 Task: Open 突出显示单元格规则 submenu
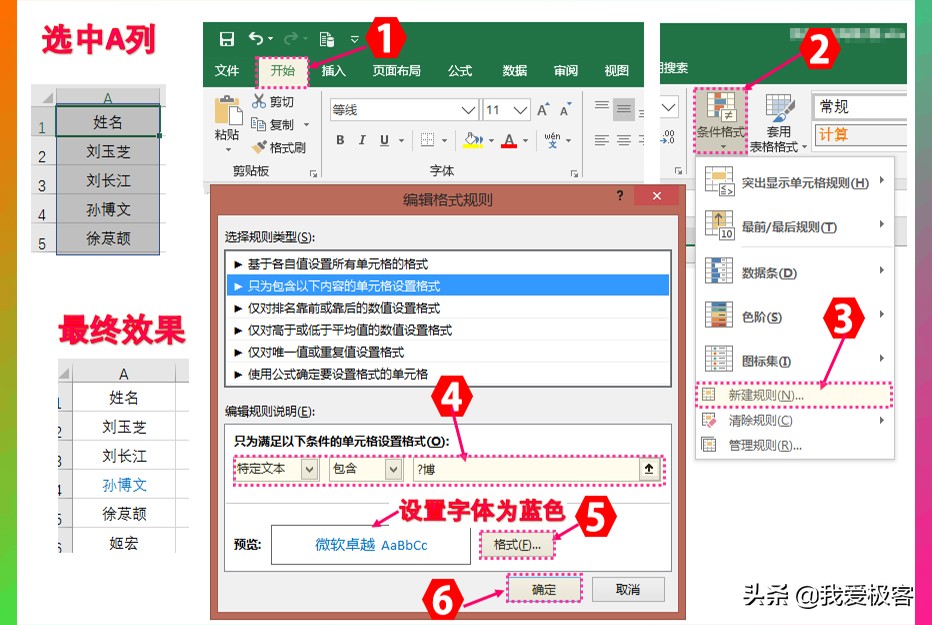(x=795, y=181)
